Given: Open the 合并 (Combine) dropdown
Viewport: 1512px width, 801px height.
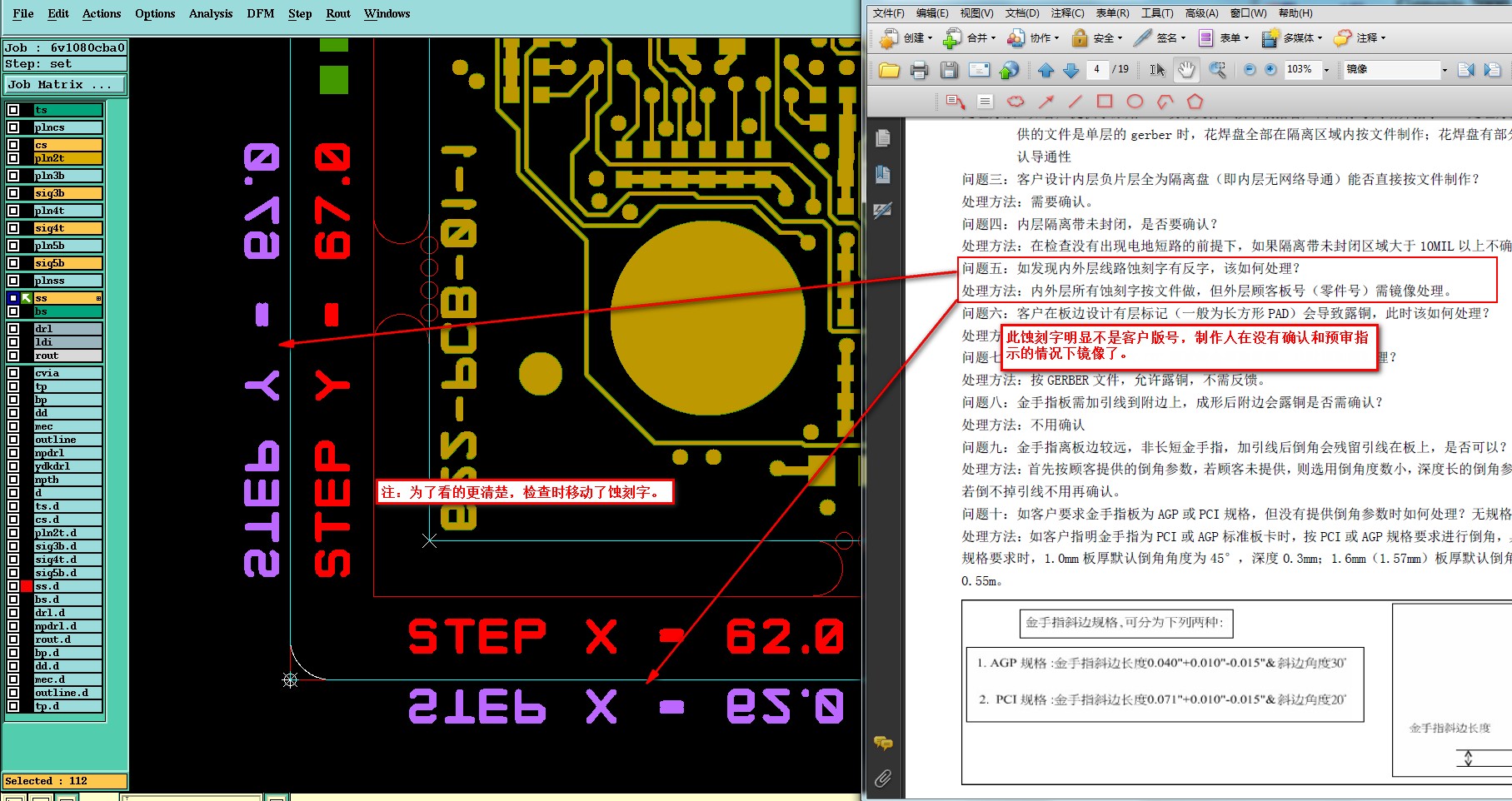Looking at the screenshot, I should pyautogui.click(x=969, y=37).
